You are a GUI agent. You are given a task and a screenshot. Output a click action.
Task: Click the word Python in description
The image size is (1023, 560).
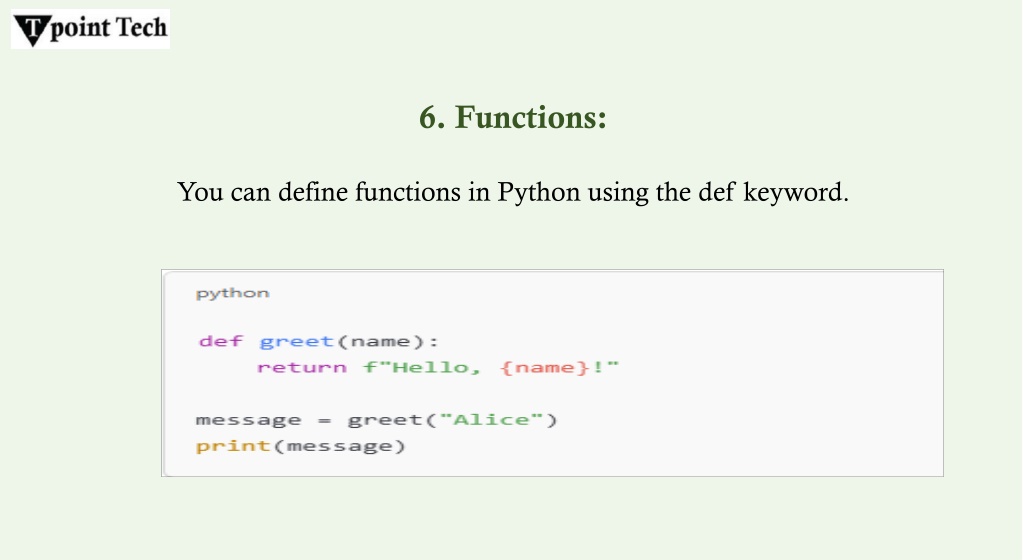[538, 193]
